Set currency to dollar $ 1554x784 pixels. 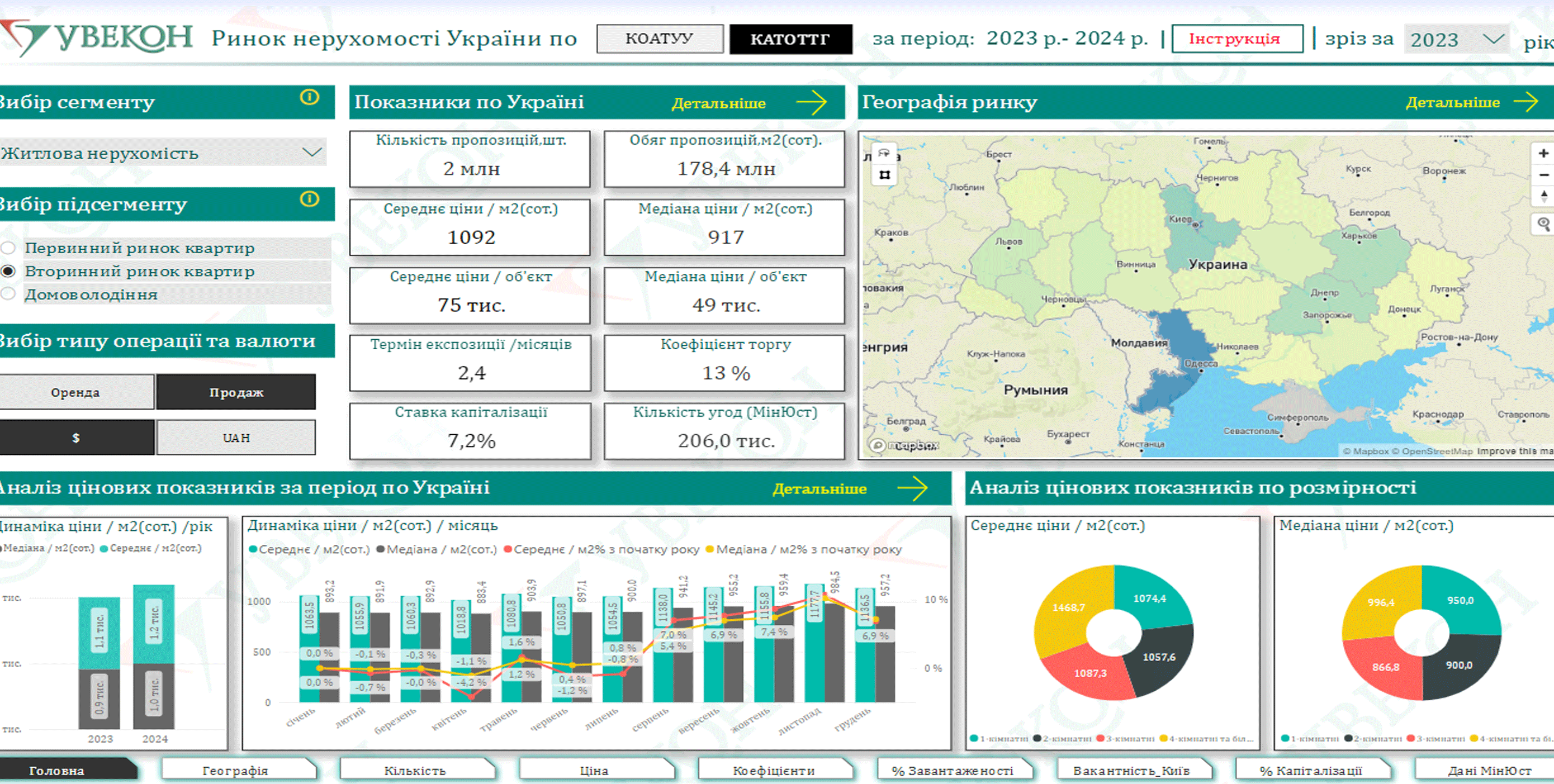point(76,438)
